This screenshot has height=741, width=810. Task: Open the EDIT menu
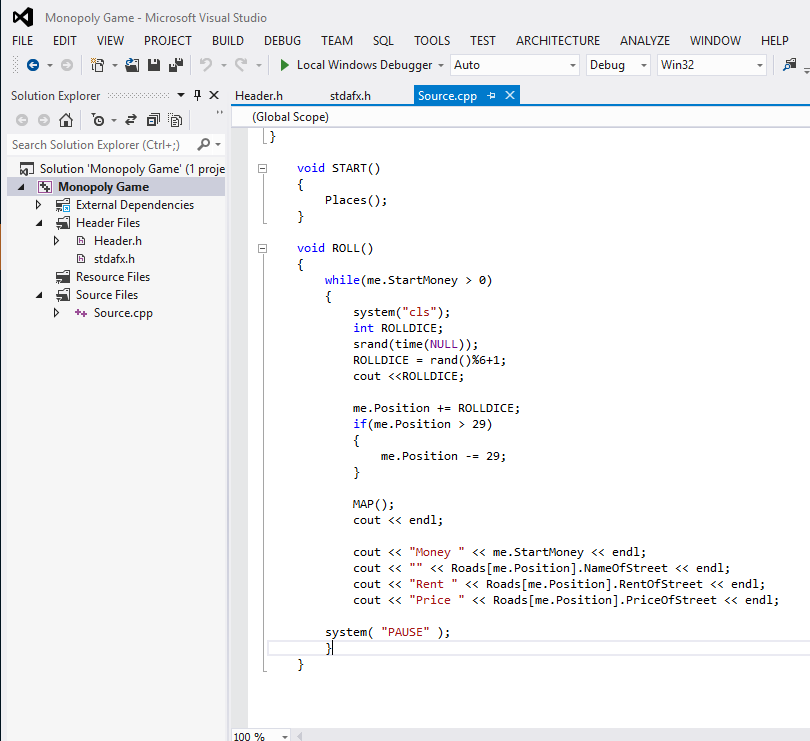[65, 41]
